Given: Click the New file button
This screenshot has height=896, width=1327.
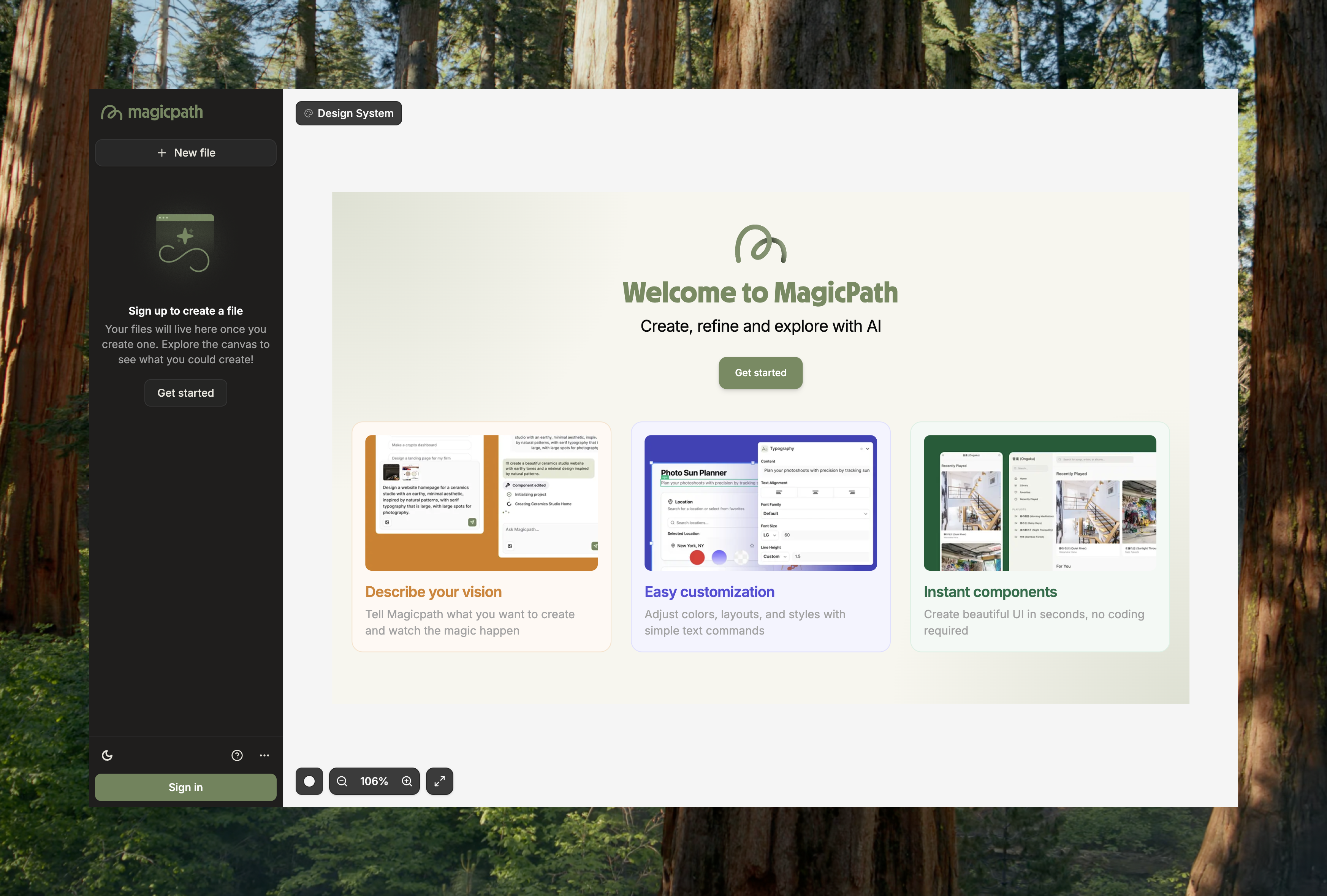Looking at the screenshot, I should click(185, 152).
